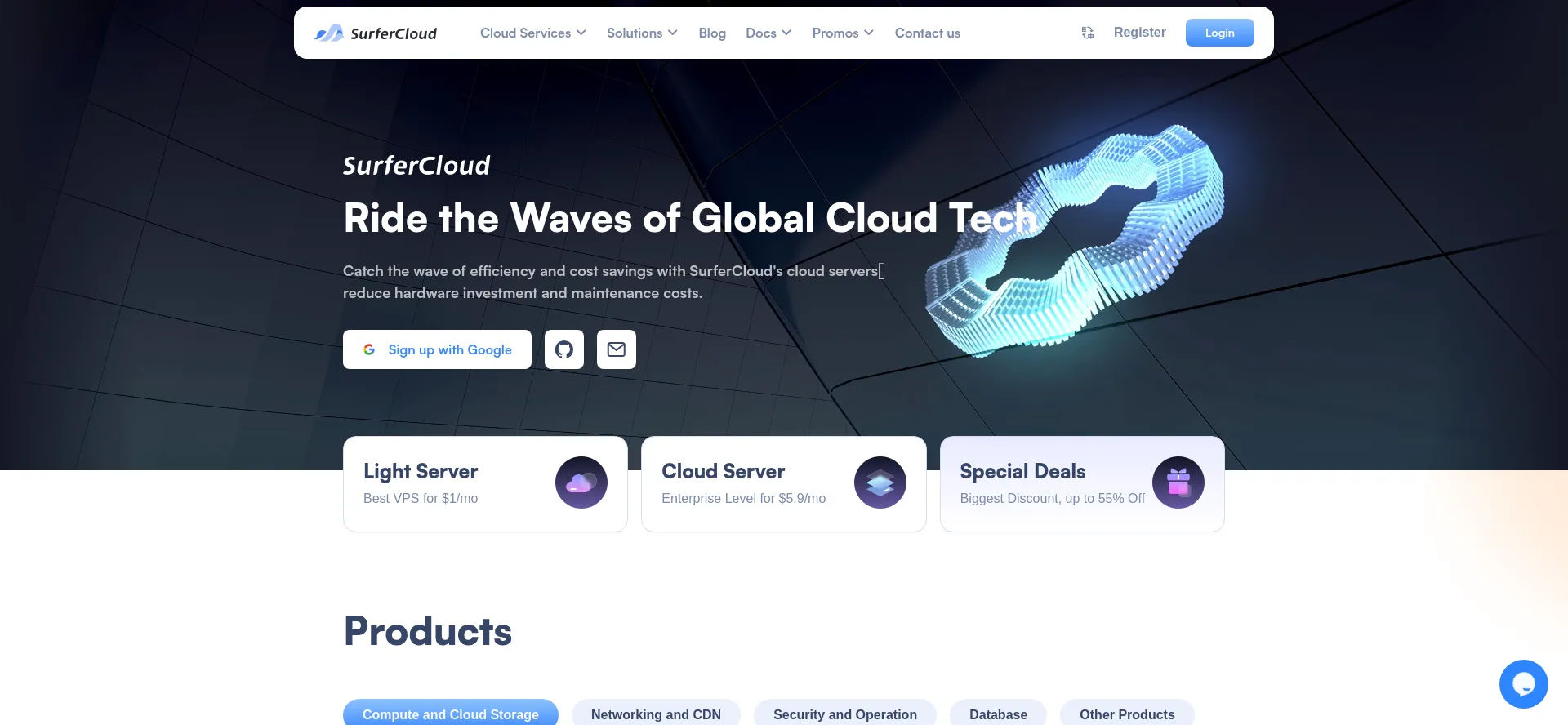
Task: Expand the Promos dropdown
Action: 843,33
